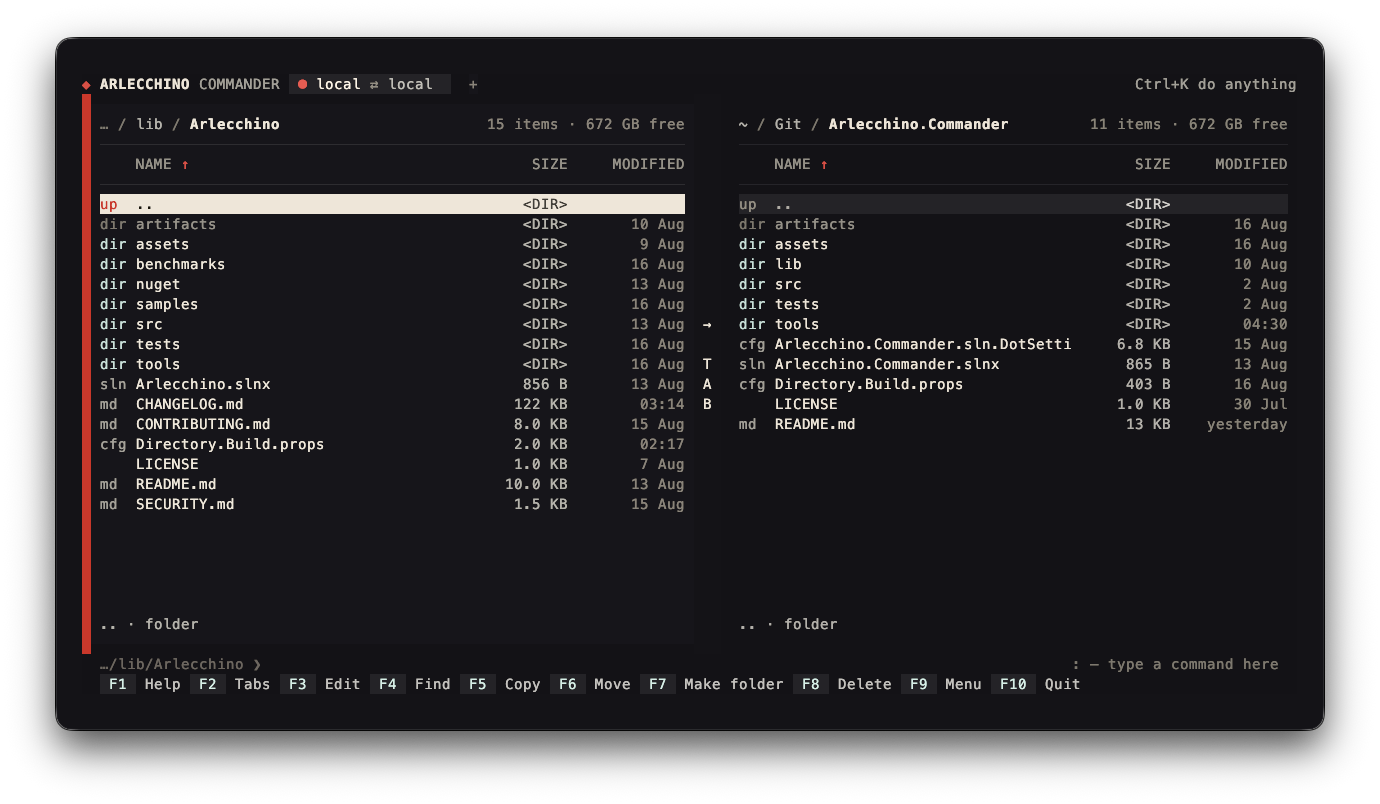Select "Directory.Build.props" in the left pane

pos(392,444)
